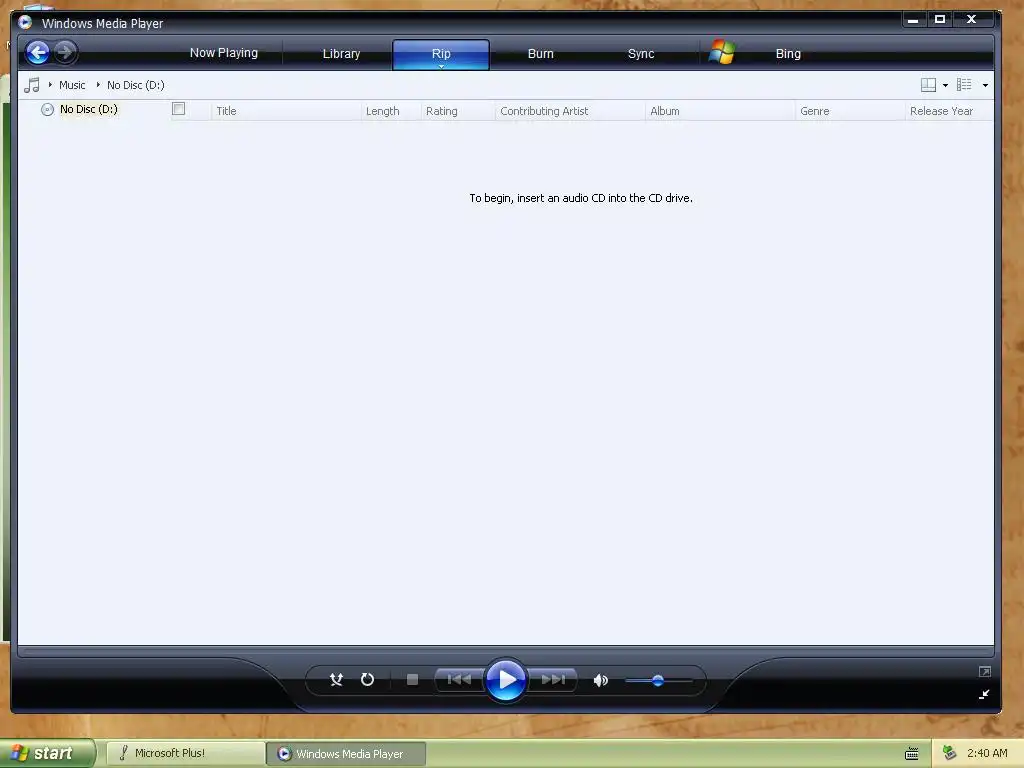Screen dimensions: 1024x768
Task: Click the keyboard icon in the taskbar
Action: [x=912, y=754]
